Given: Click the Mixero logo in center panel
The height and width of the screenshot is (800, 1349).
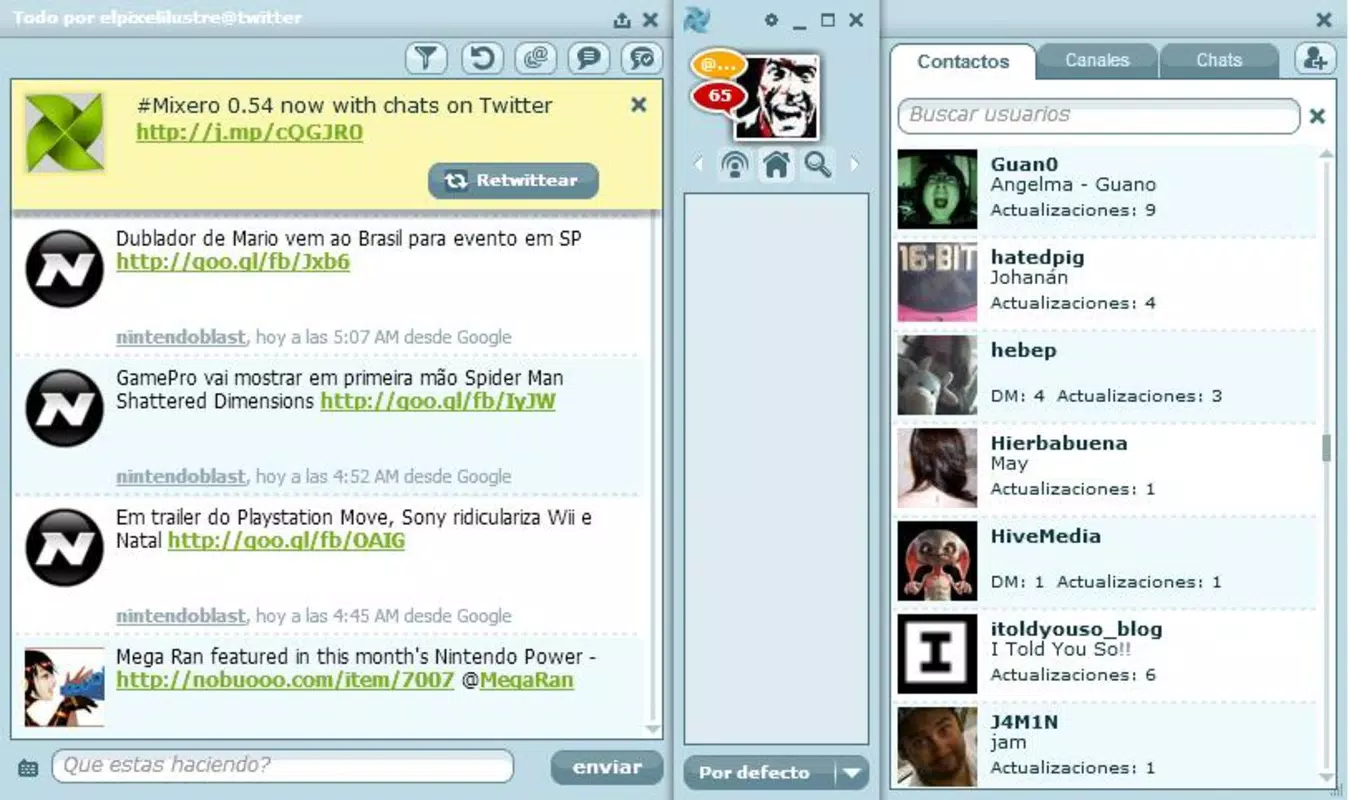Looking at the screenshot, I should pyautogui.click(x=697, y=19).
